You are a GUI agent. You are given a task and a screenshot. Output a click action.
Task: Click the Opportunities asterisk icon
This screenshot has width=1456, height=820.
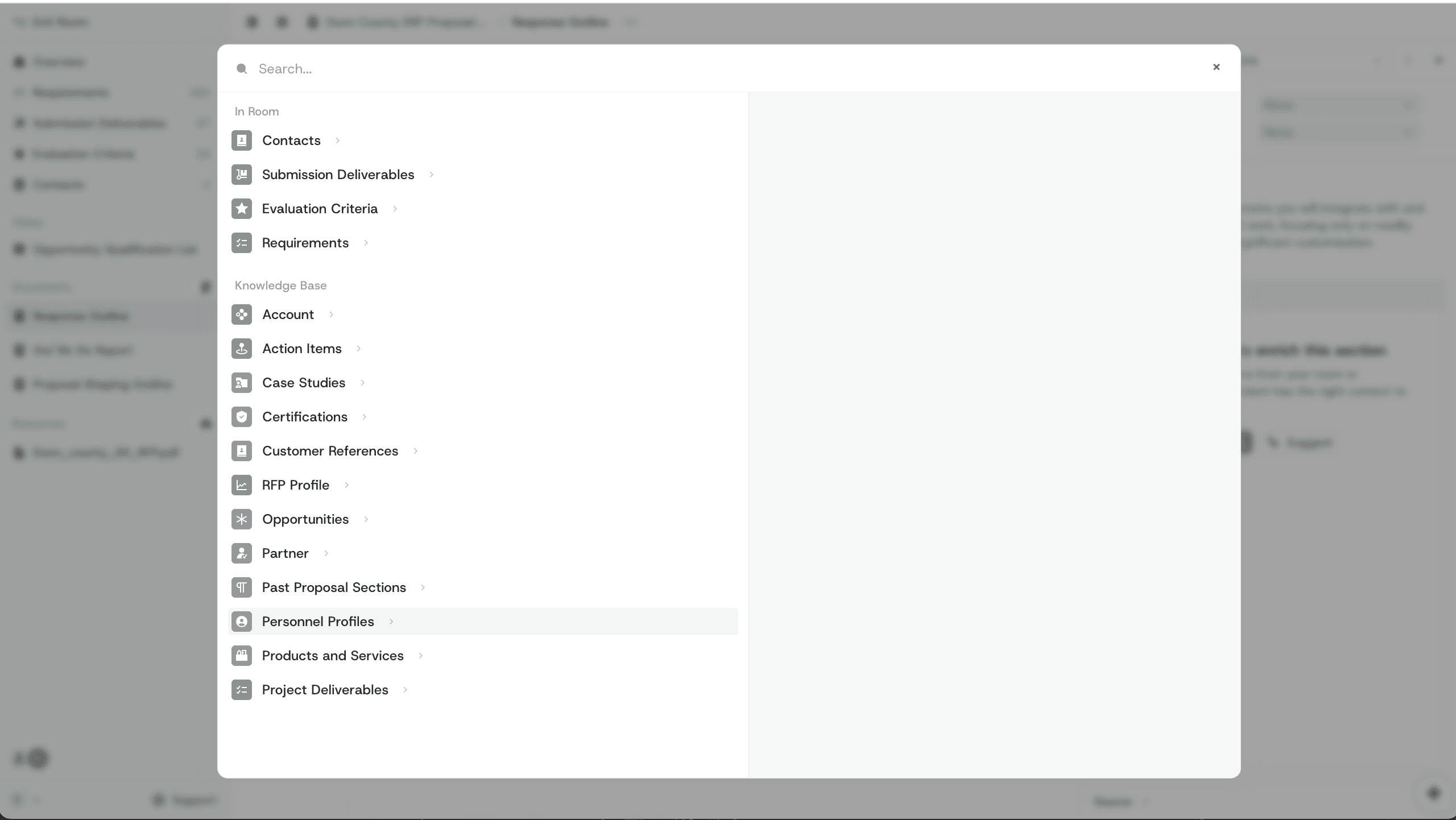point(242,519)
